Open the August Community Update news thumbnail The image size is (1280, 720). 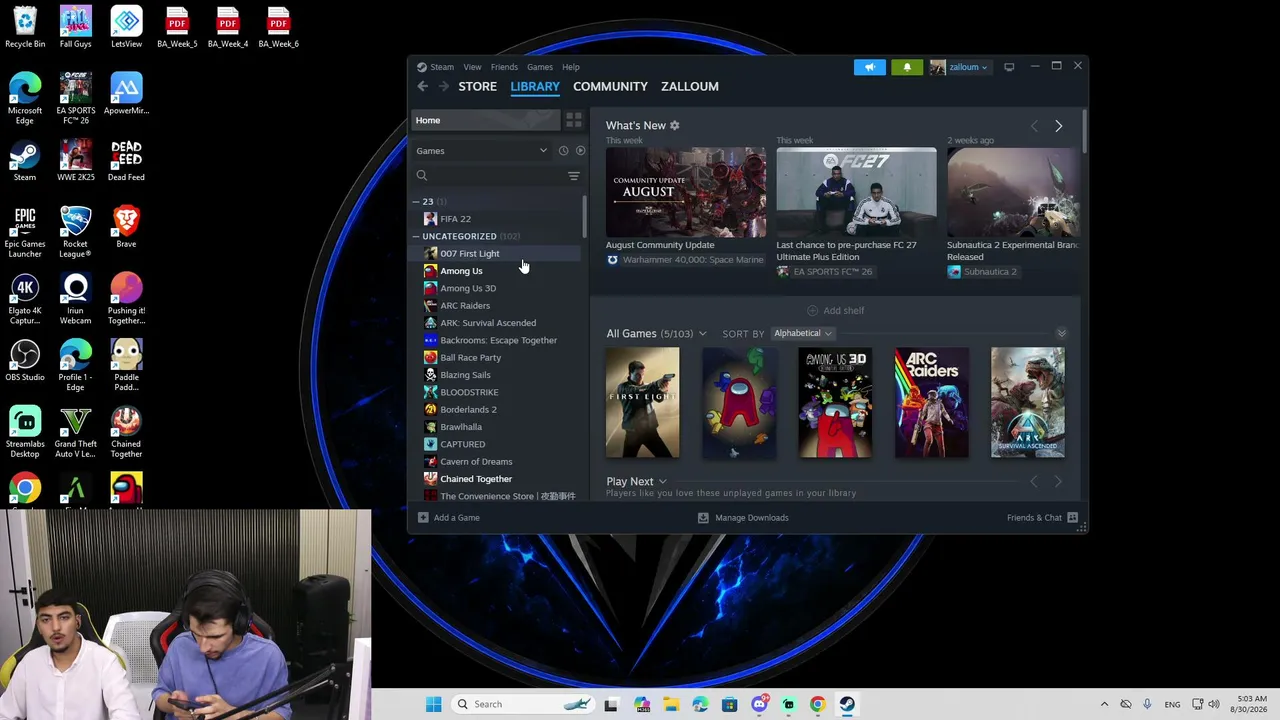[x=686, y=193]
